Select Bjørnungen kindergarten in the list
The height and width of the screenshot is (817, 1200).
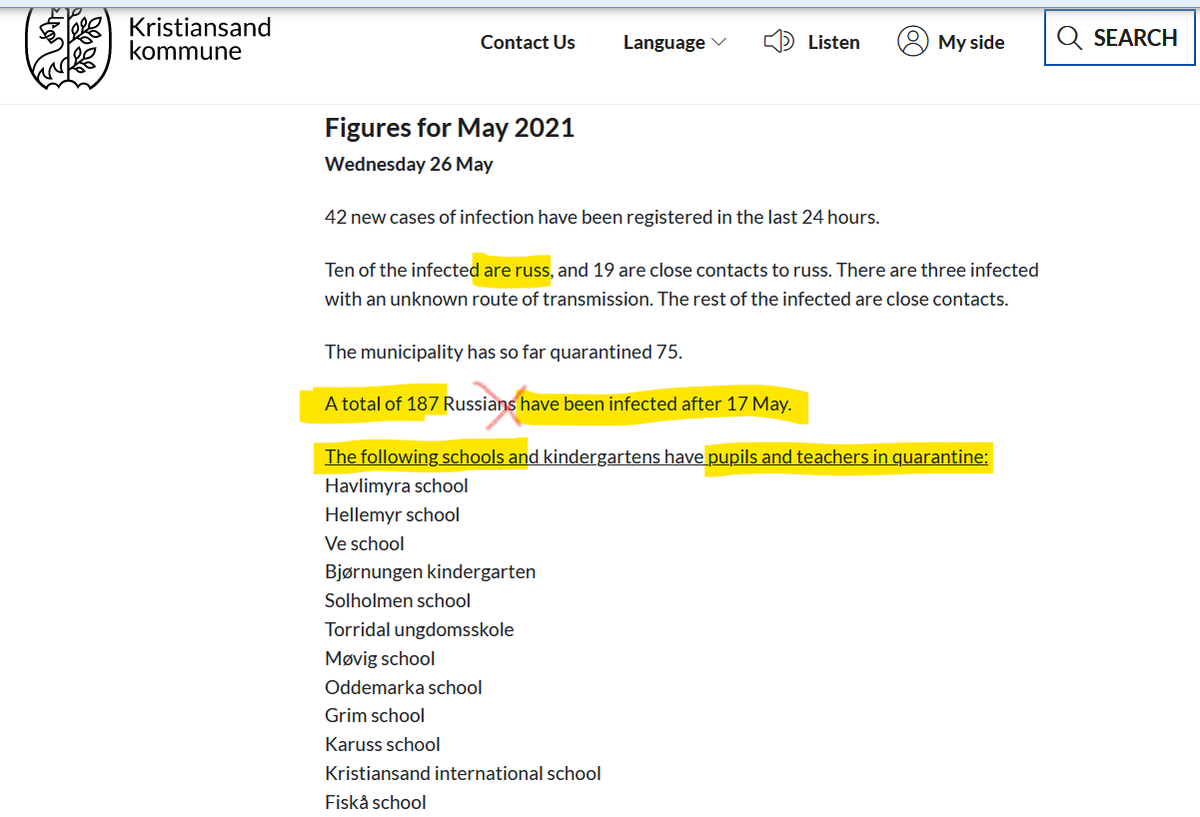click(430, 572)
